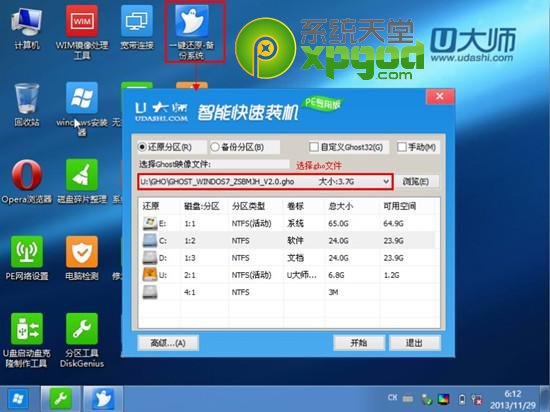The width and height of the screenshot is (550, 412).
Task: Click the E: system drive icon
Action: tap(150, 223)
